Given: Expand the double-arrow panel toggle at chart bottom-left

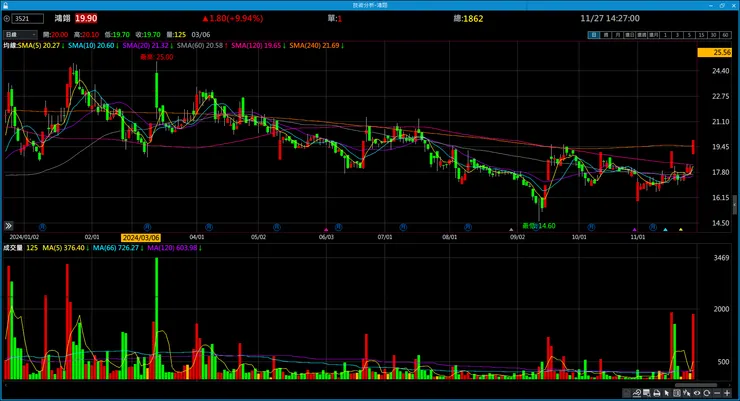Looking at the screenshot, I should coord(8,226).
